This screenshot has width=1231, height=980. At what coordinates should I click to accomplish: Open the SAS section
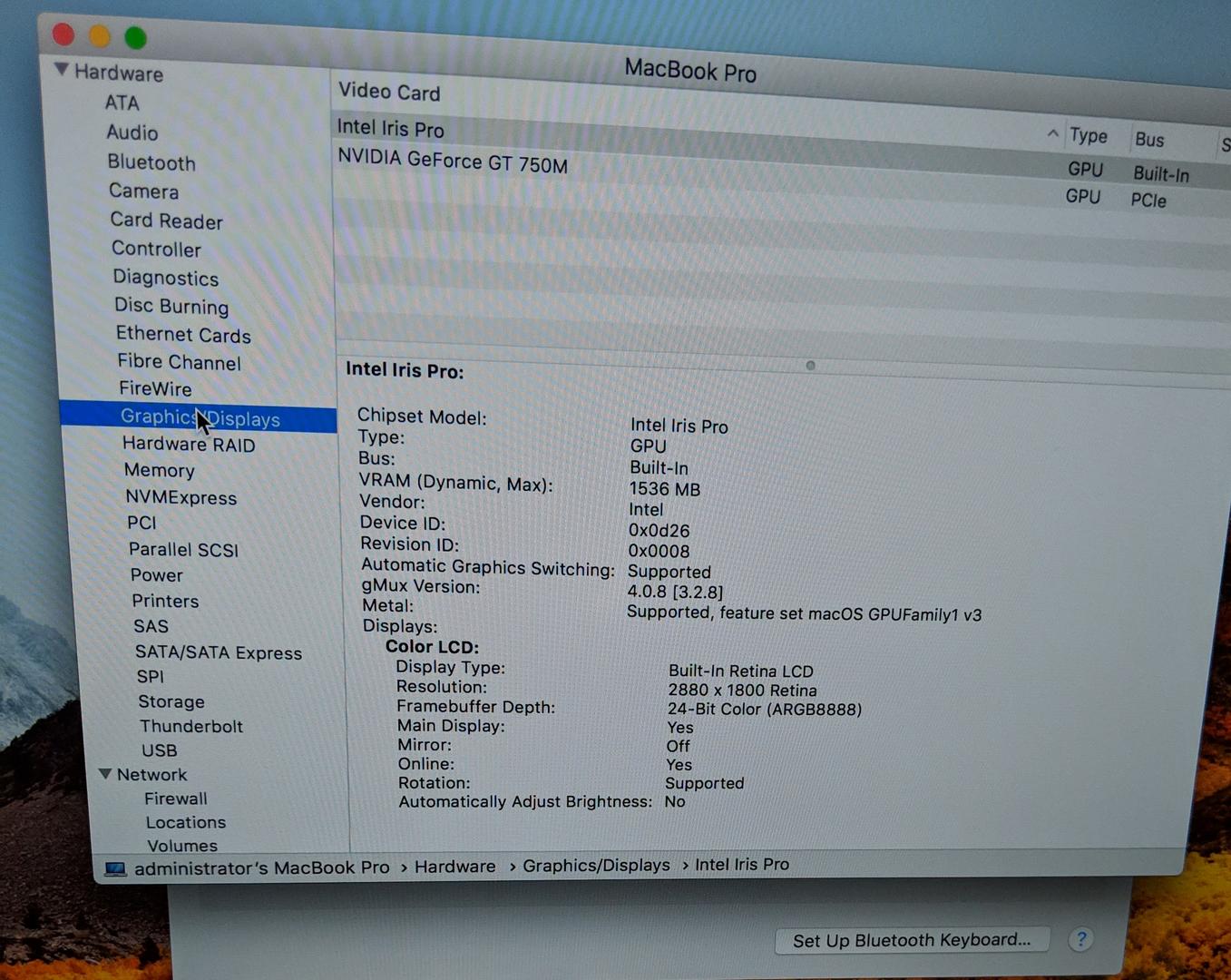point(151,626)
